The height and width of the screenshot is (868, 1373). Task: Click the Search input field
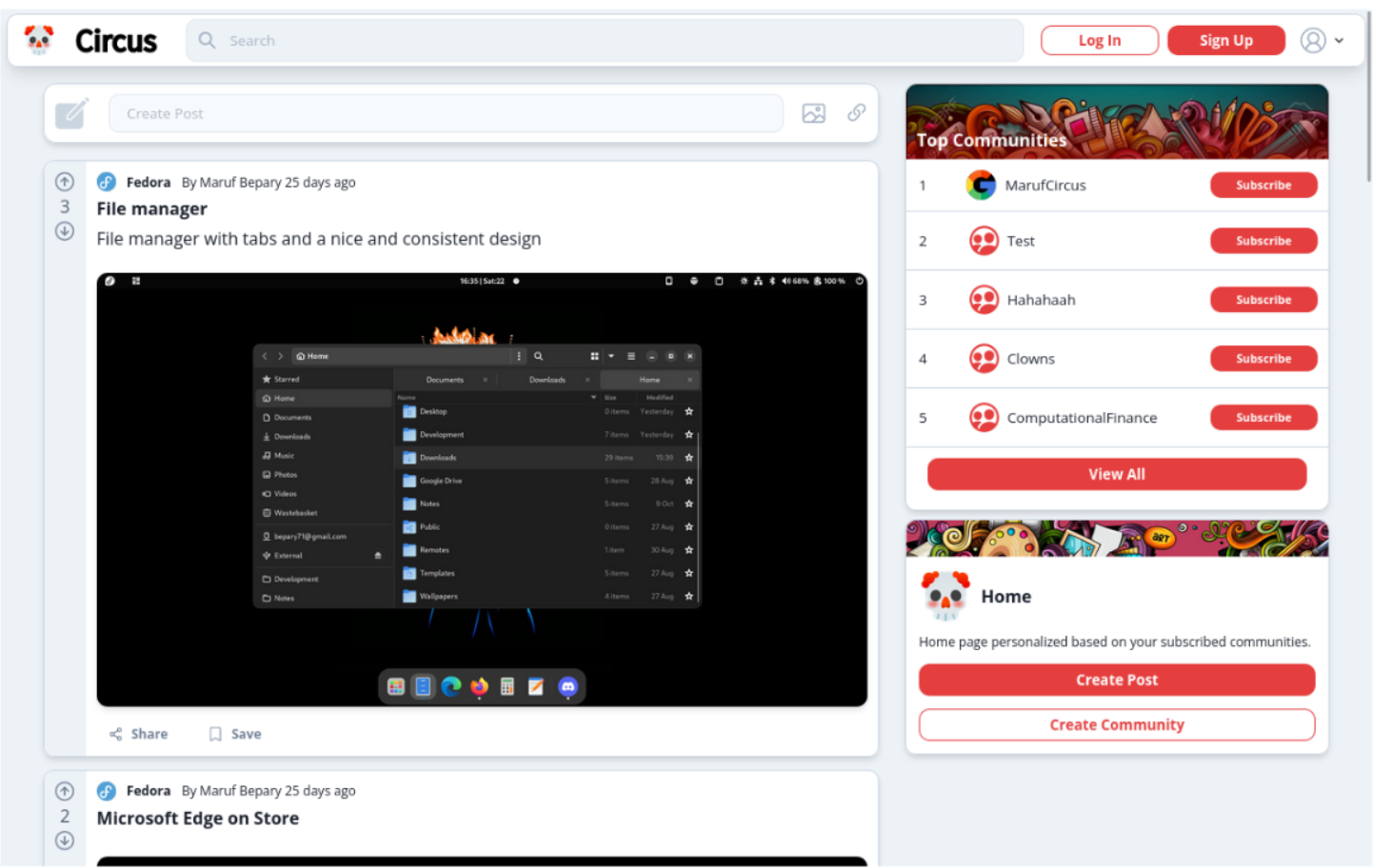click(x=609, y=41)
